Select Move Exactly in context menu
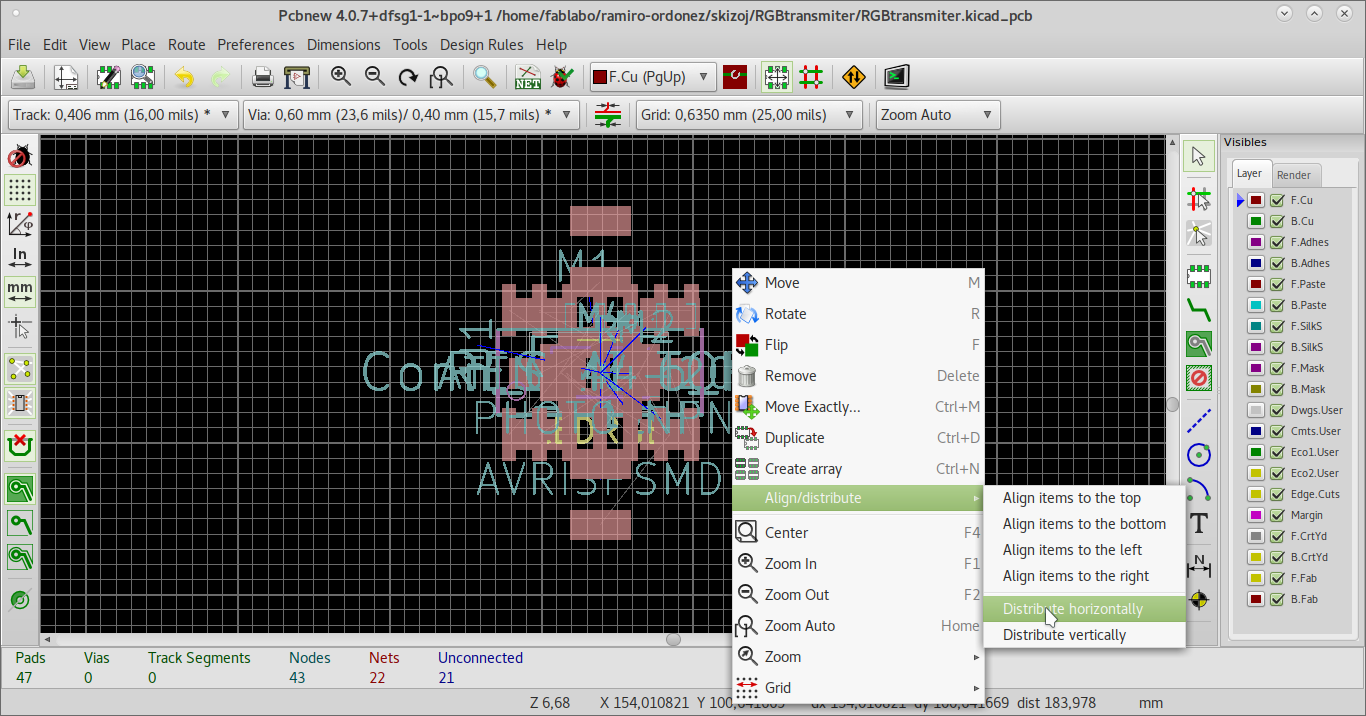The height and width of the screenshot is (716, 1366). [812, 407]
